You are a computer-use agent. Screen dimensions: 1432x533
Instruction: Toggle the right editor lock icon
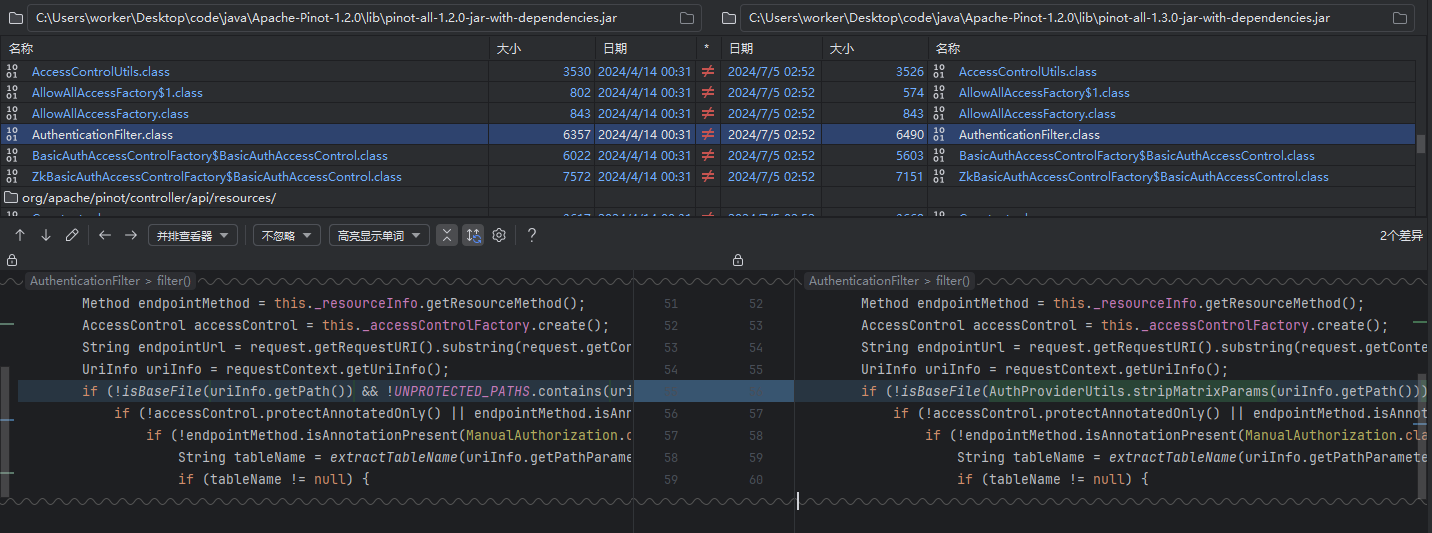pos(738,260)
